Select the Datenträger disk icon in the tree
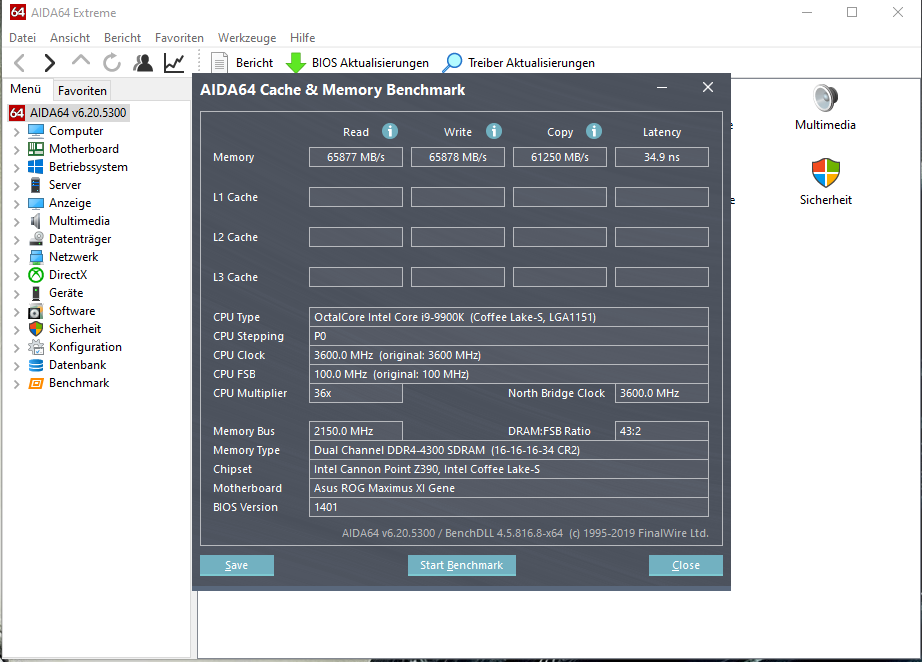The image size is (922, 662). pyautogui.click(x=36, y=239)
